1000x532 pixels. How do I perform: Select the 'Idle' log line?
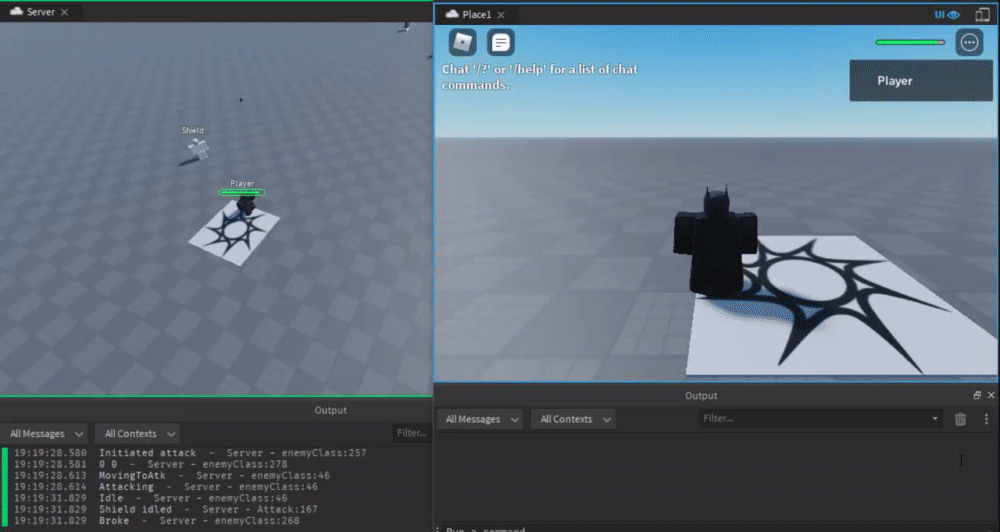[151, 498]
